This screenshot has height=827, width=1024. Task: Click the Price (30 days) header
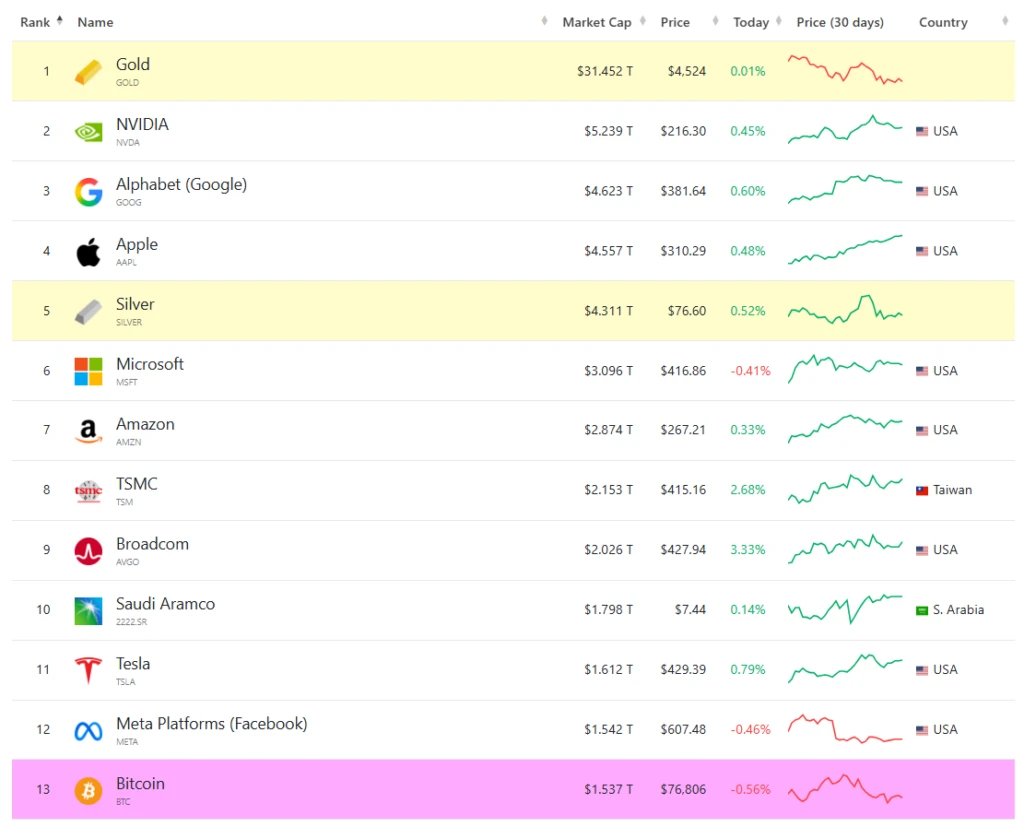point(840,22)
